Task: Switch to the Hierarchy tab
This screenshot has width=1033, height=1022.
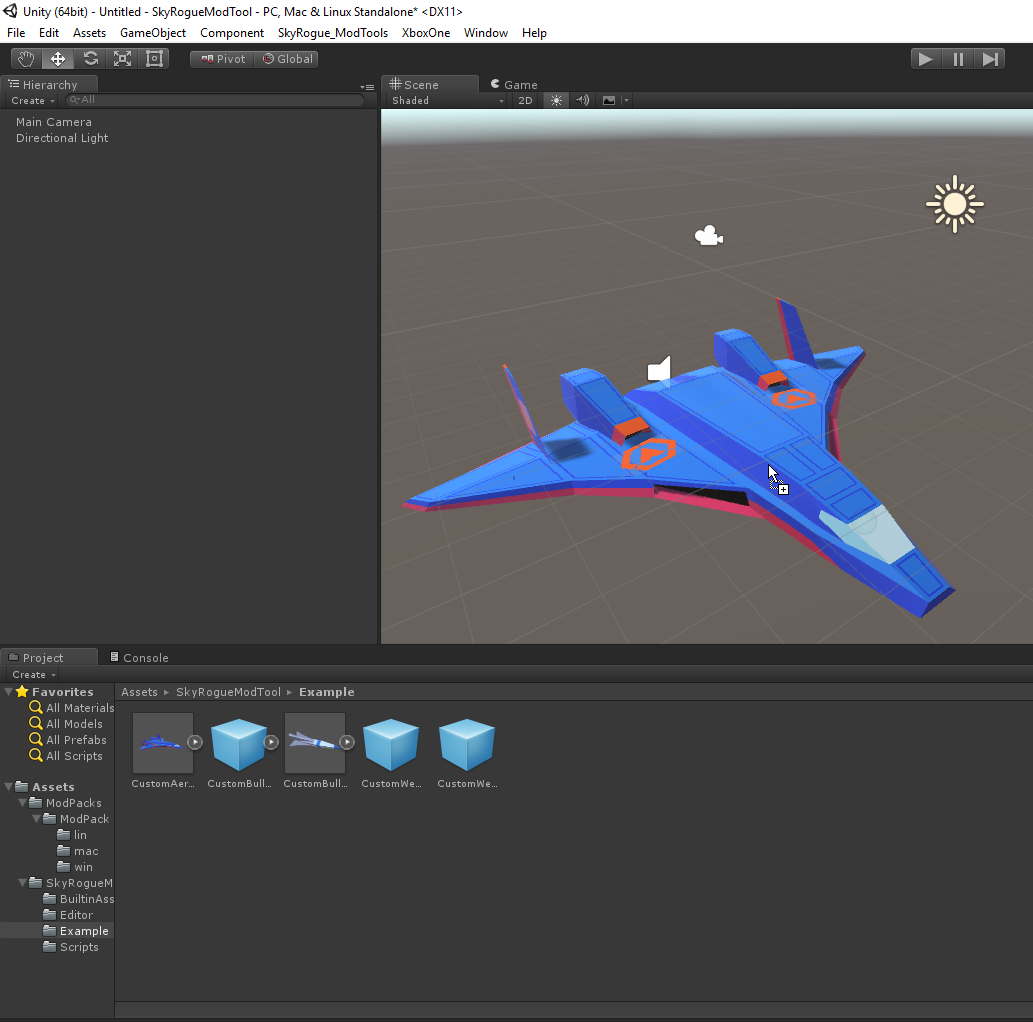Action: [x=49, y=84]
